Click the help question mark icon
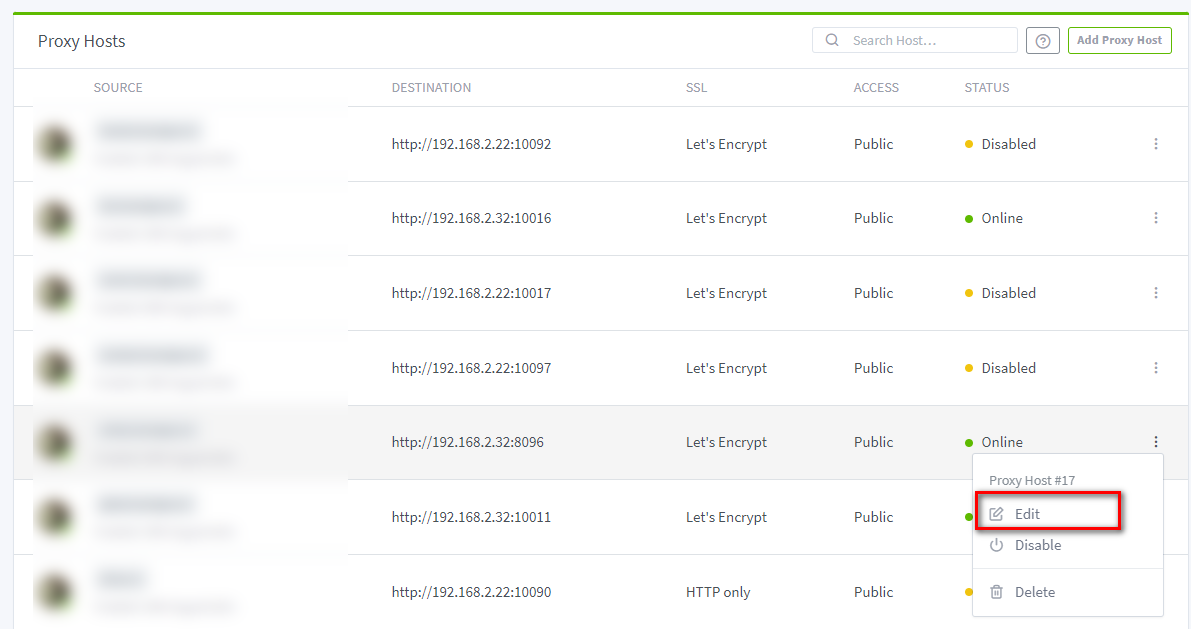The width and height of the screenshot is (1191, 629). [x=1043, y=41]
